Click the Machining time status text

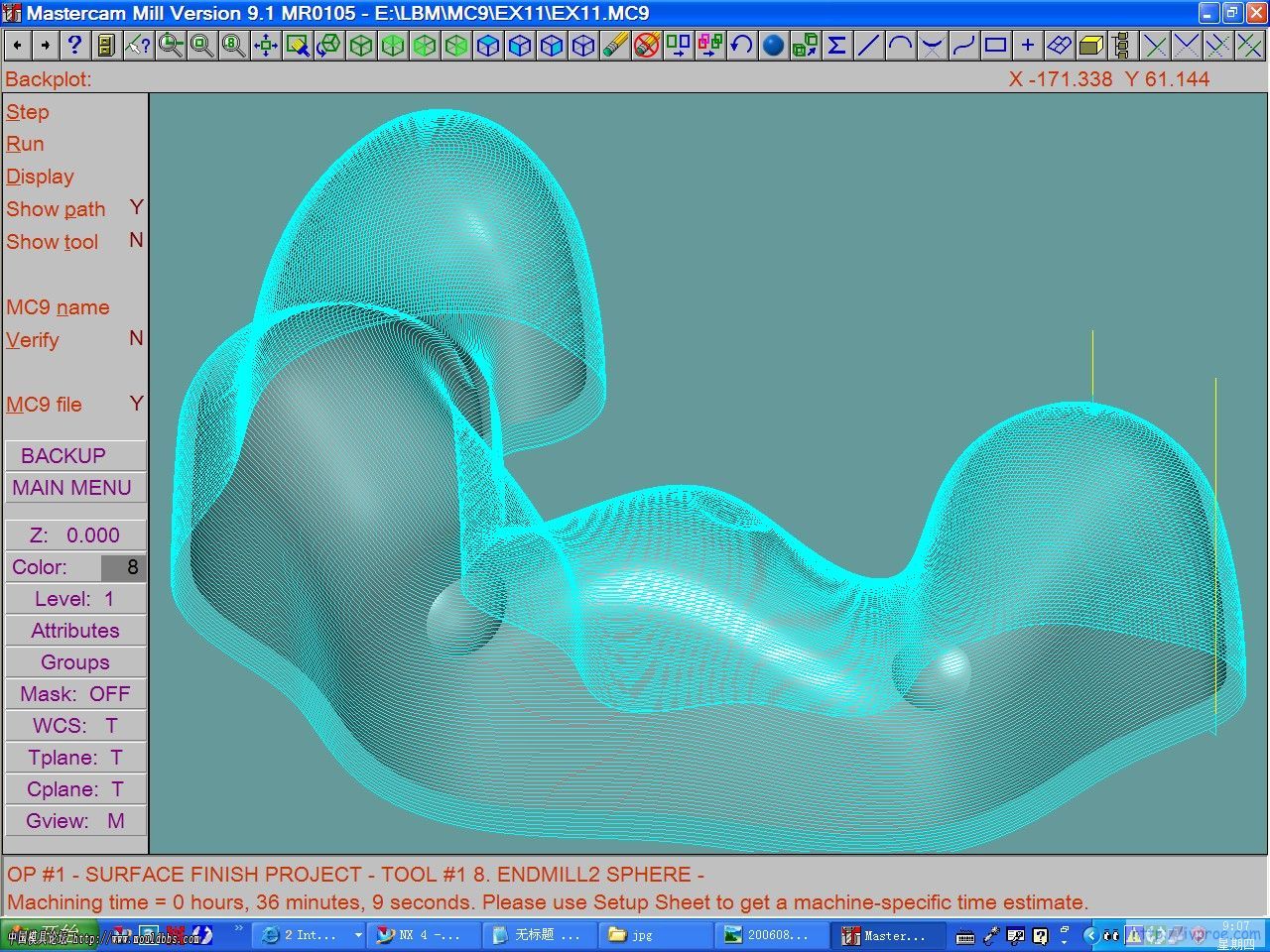(548, 902)
